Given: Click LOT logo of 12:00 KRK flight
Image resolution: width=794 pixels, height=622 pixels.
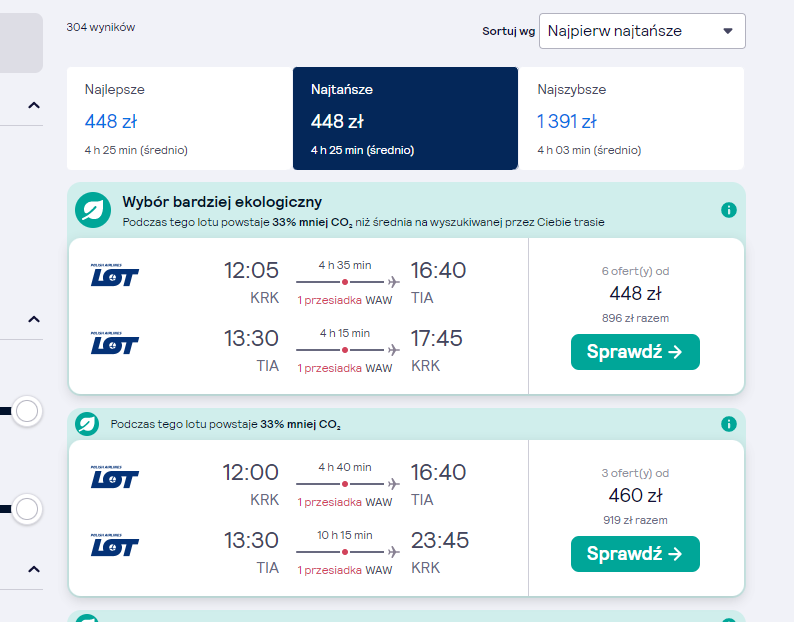Looking at the screenshot, I should pos(114,477).
